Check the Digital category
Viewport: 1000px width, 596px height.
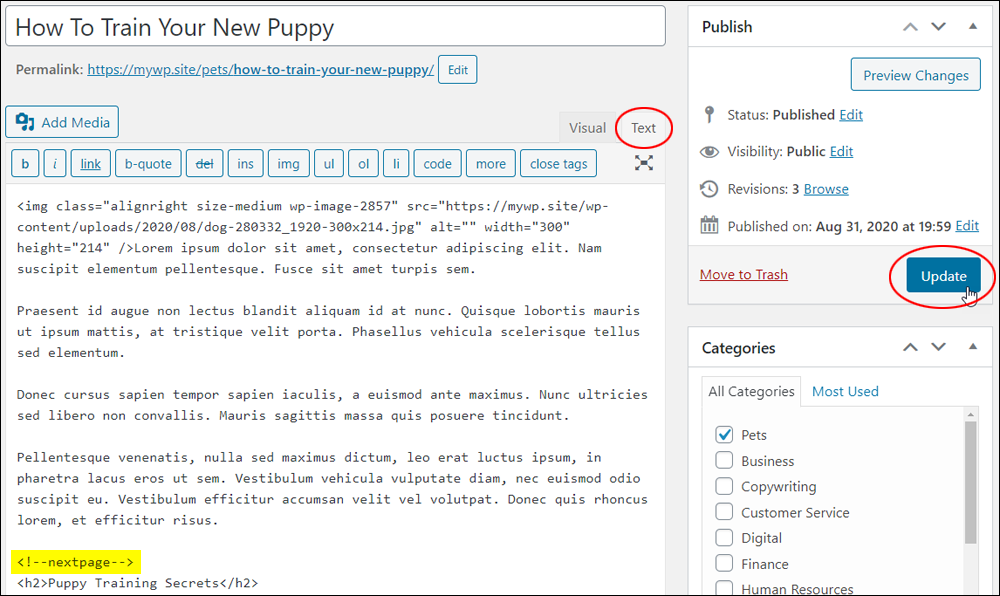(x=724, y=537)
